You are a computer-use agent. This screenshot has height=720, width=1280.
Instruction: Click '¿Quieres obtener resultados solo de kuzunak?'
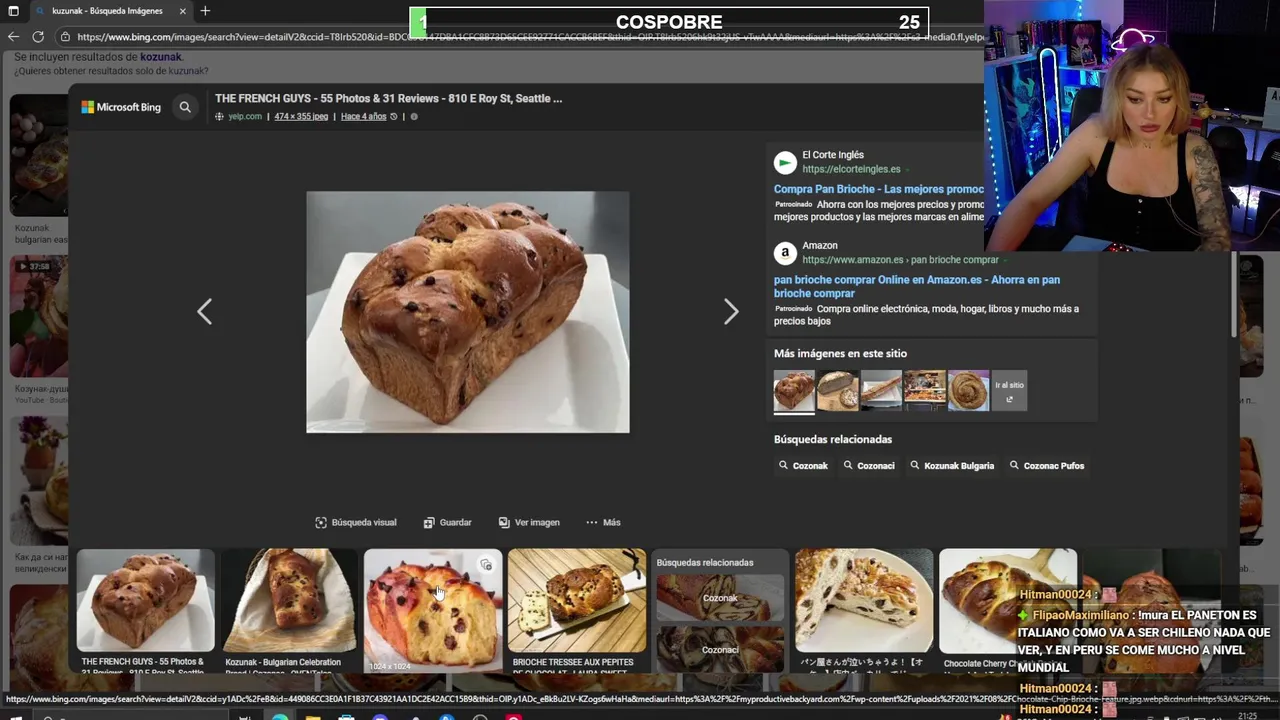pos(111,71)
